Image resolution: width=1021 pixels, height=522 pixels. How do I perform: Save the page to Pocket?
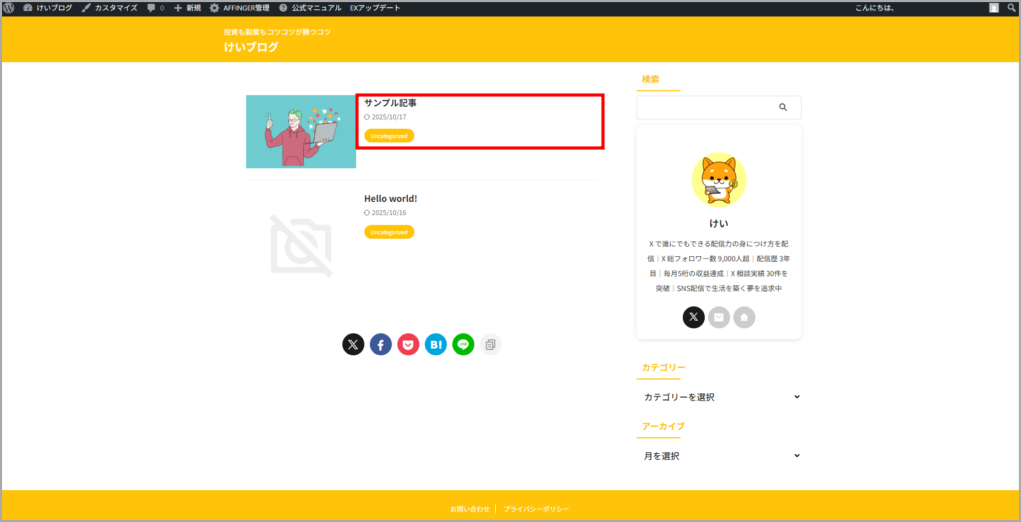[x=408, y=344]
